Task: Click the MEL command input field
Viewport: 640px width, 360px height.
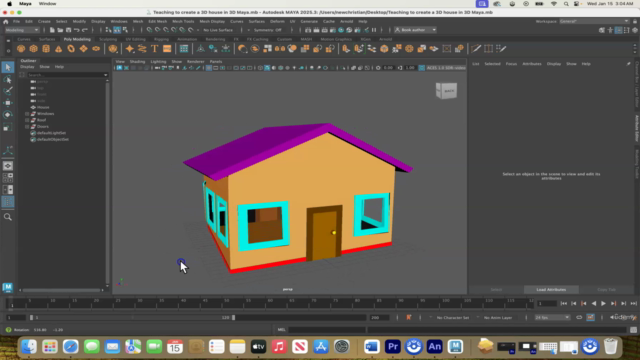Action: (x=327, y=329)
